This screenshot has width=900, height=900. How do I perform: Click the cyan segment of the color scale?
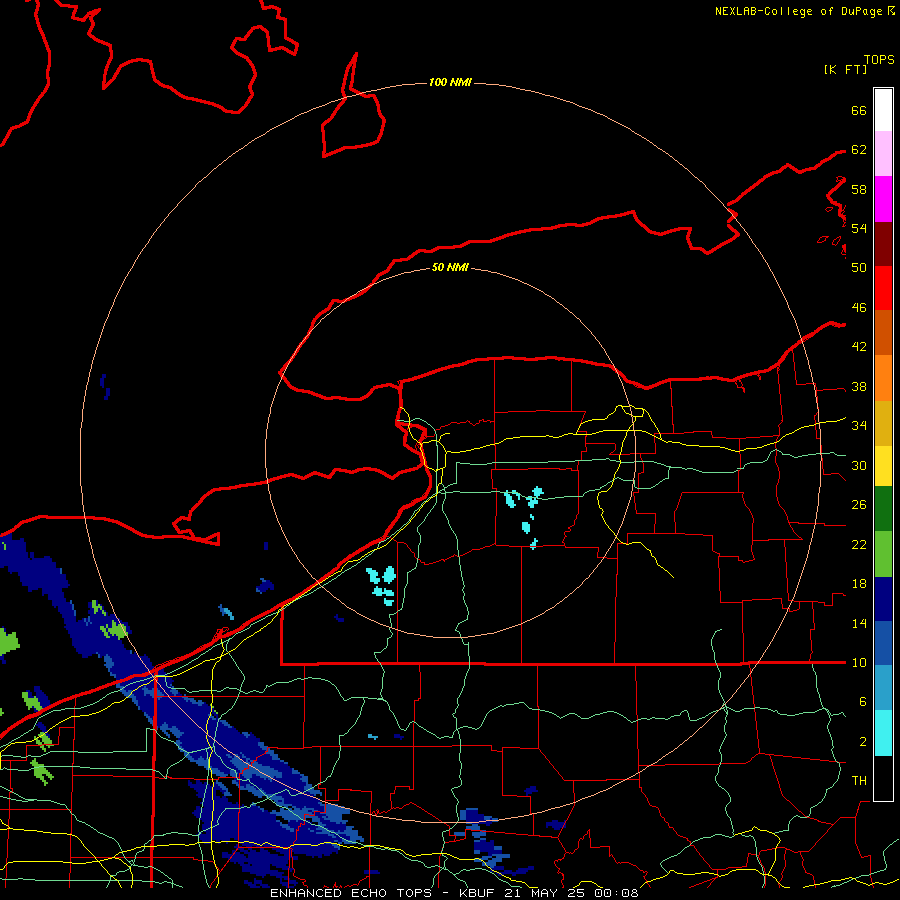click(x=883, y=733)
